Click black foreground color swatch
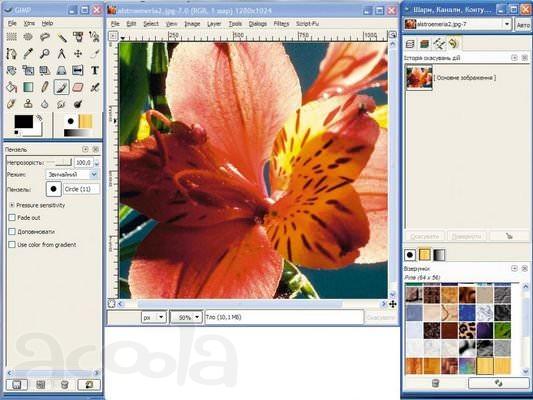Screen dimensions: 533x400 tap(23, 122)
